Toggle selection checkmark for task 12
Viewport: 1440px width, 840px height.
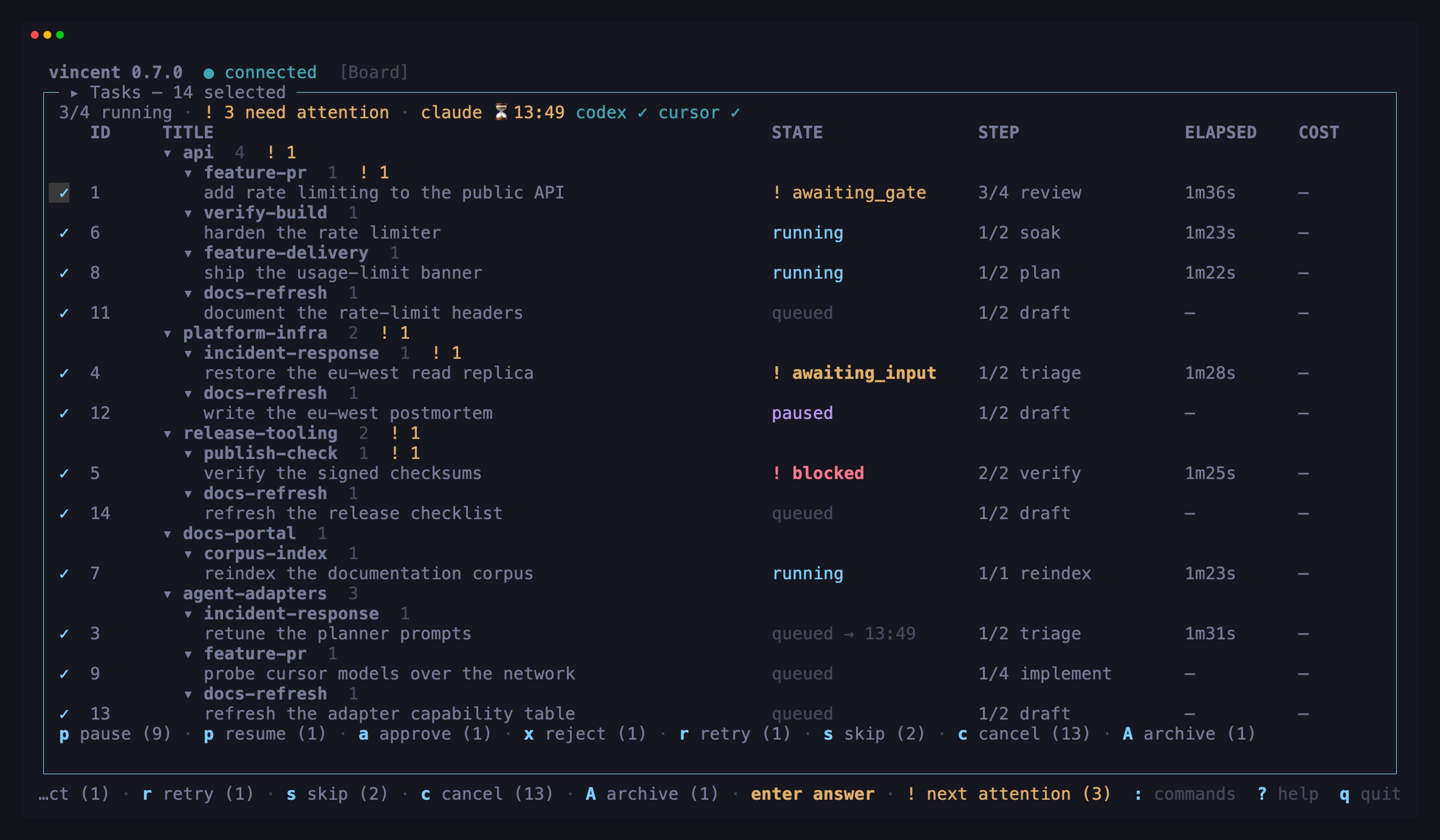coord(64,413)
